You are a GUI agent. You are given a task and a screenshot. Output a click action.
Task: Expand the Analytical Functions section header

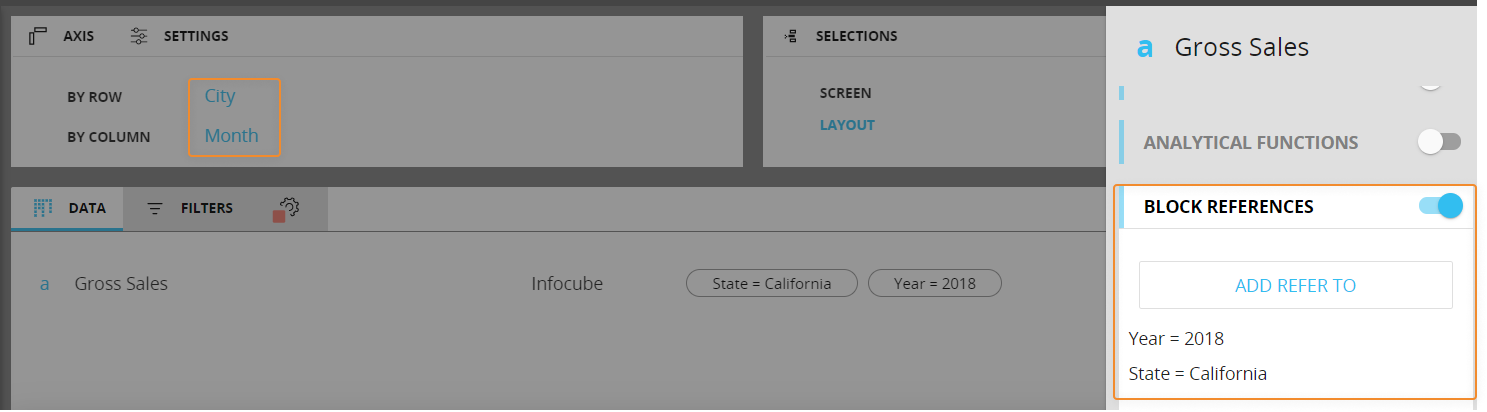tap(1250, 143)
